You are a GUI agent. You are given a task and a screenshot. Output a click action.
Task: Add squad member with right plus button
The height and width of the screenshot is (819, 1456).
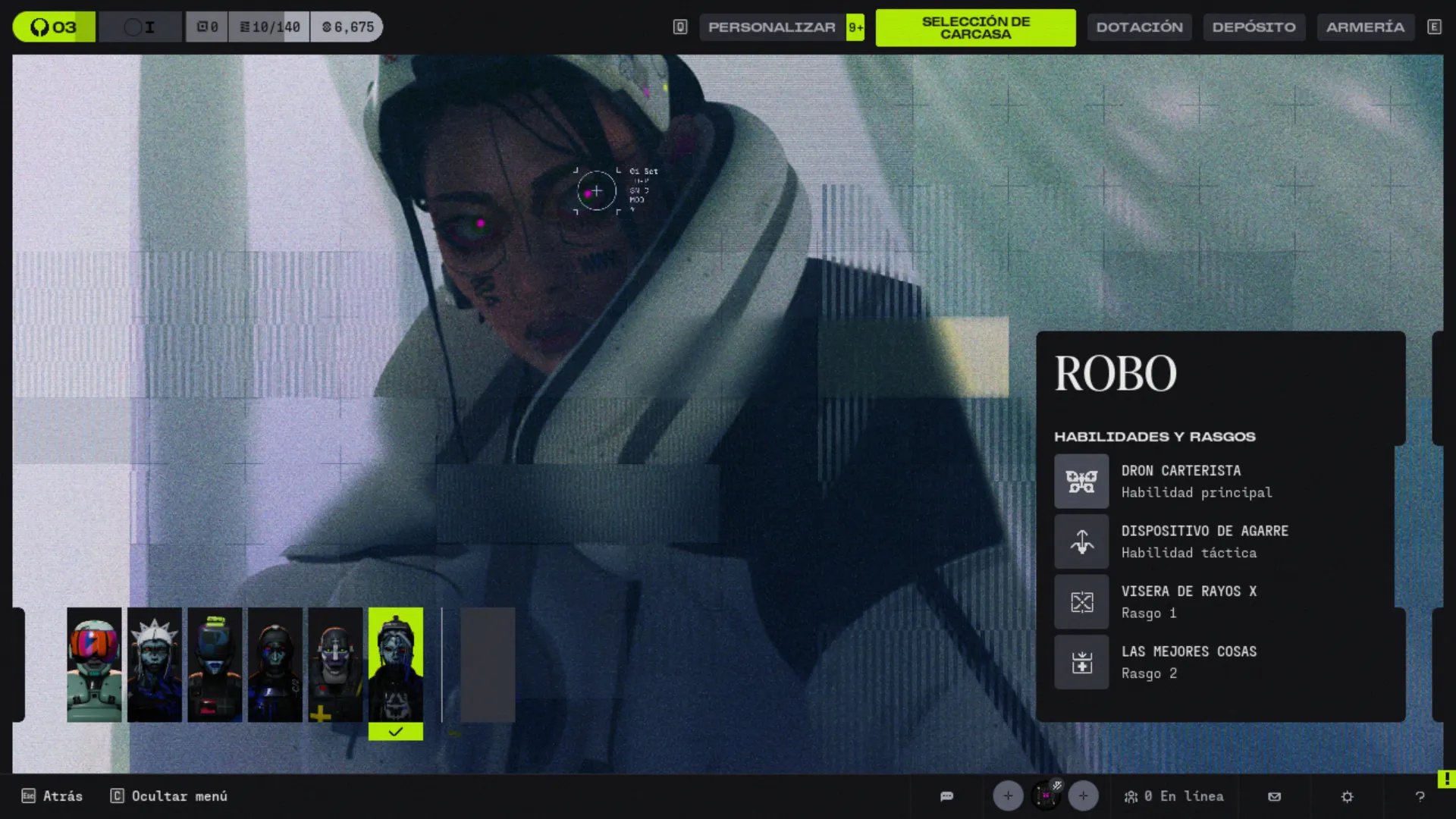click(x=1083, y=795)
